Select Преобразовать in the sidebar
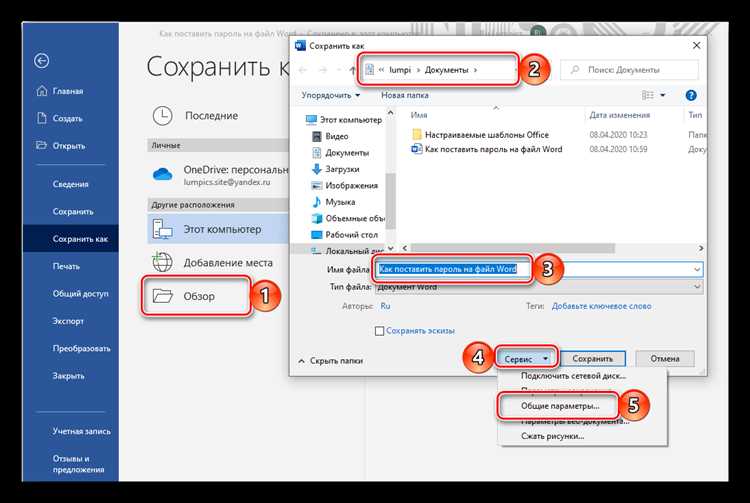 pos(81,349)
